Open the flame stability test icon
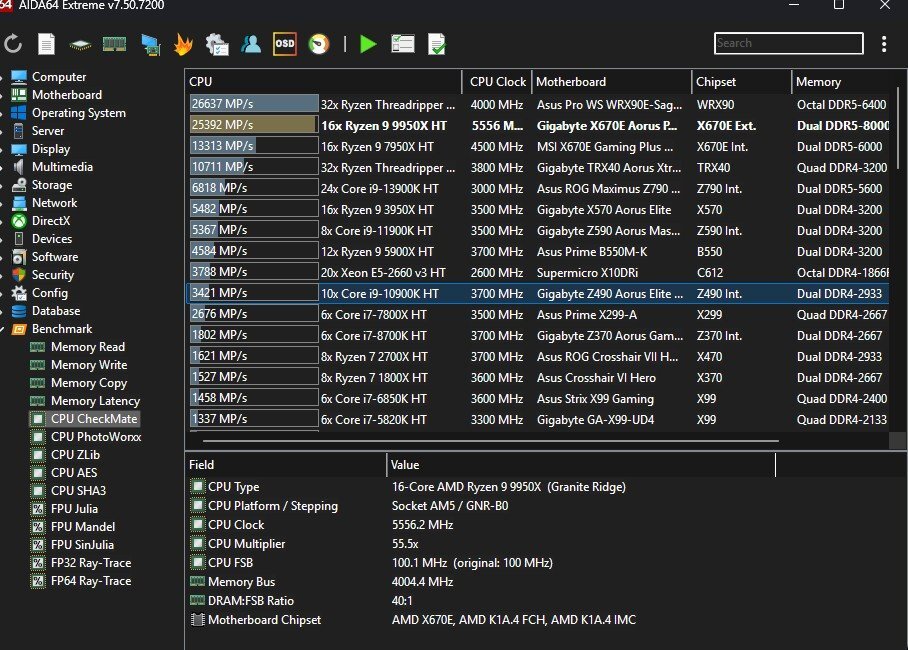Screen dimensions: 908x650 click(183, 44)
